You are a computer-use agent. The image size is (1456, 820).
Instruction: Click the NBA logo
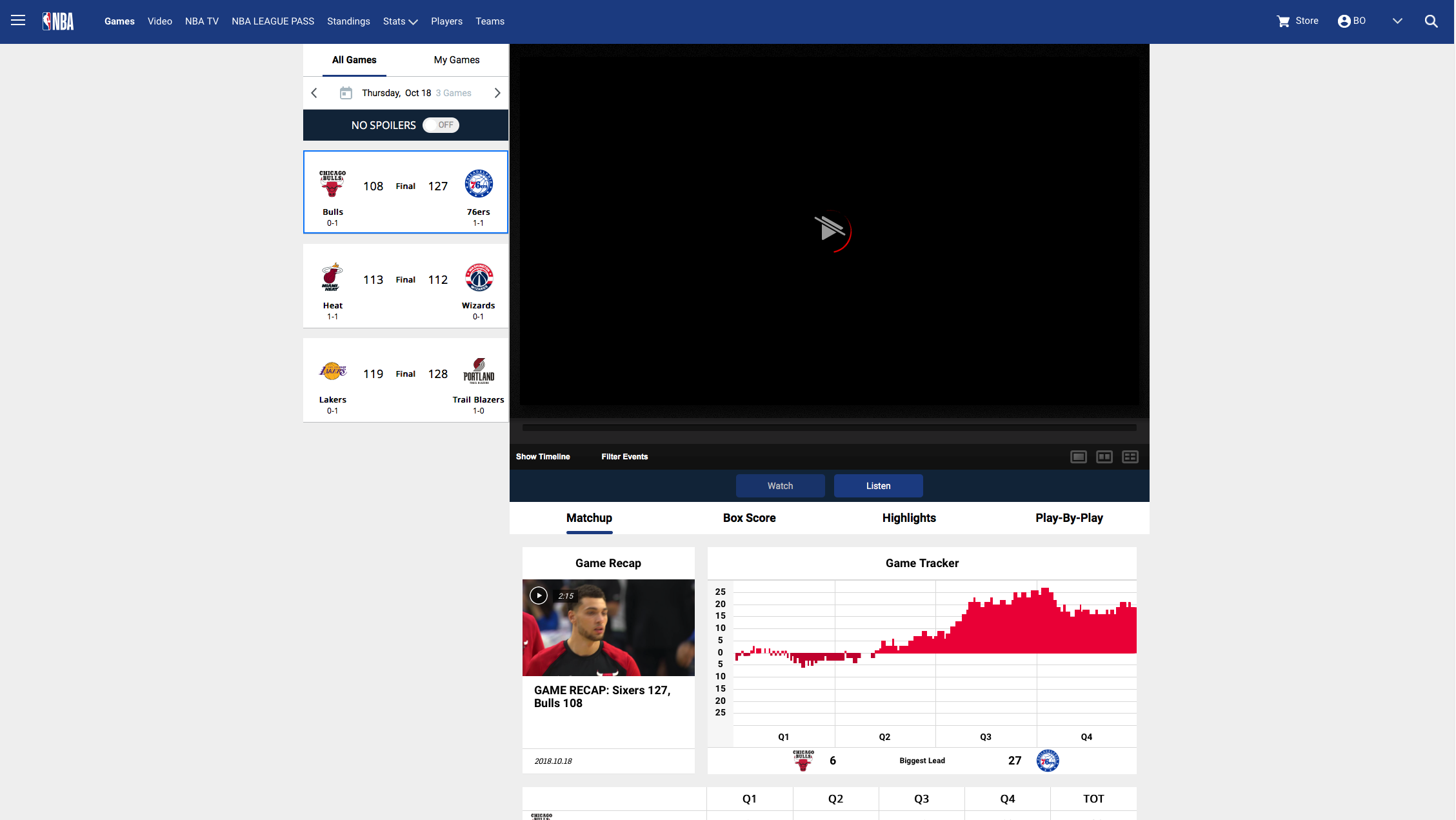coord(58,21)
